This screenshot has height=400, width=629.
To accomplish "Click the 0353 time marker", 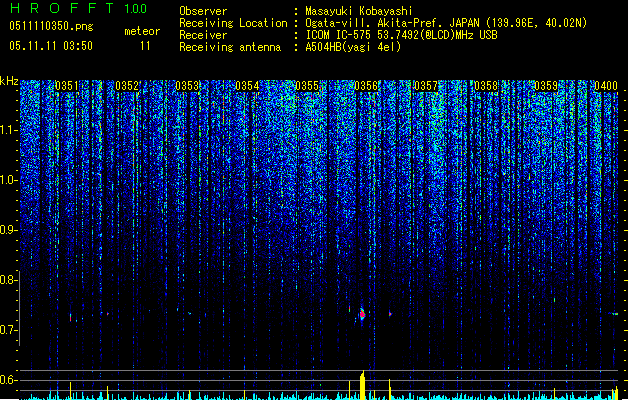I will point(187,86).
